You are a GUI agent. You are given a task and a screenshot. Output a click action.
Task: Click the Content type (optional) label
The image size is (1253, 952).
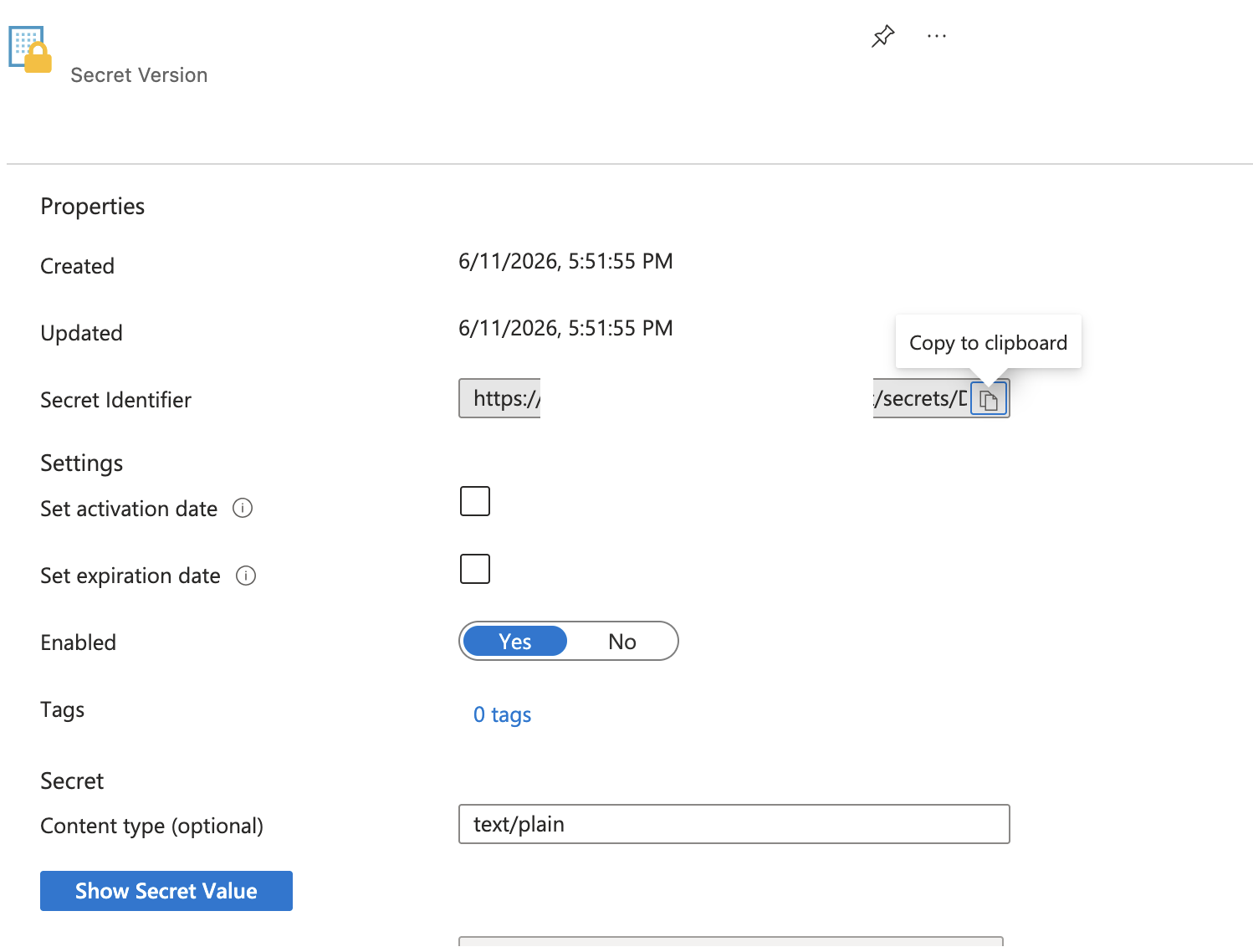click(152, 826)
